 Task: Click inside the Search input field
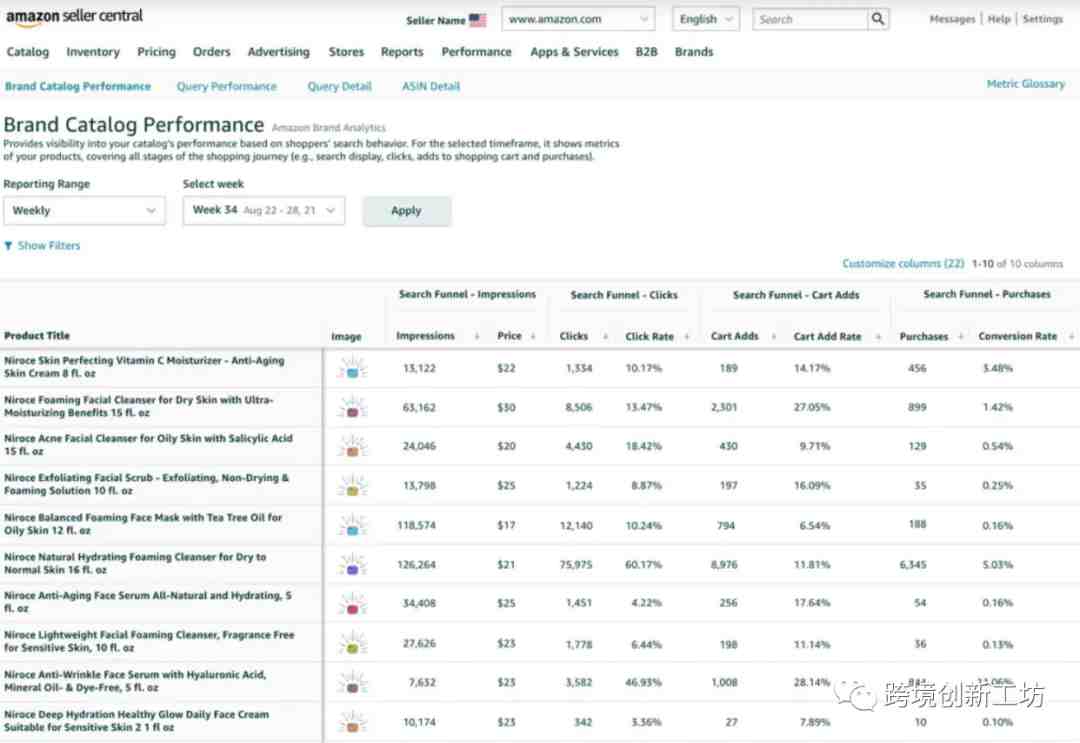coord(810,19)
